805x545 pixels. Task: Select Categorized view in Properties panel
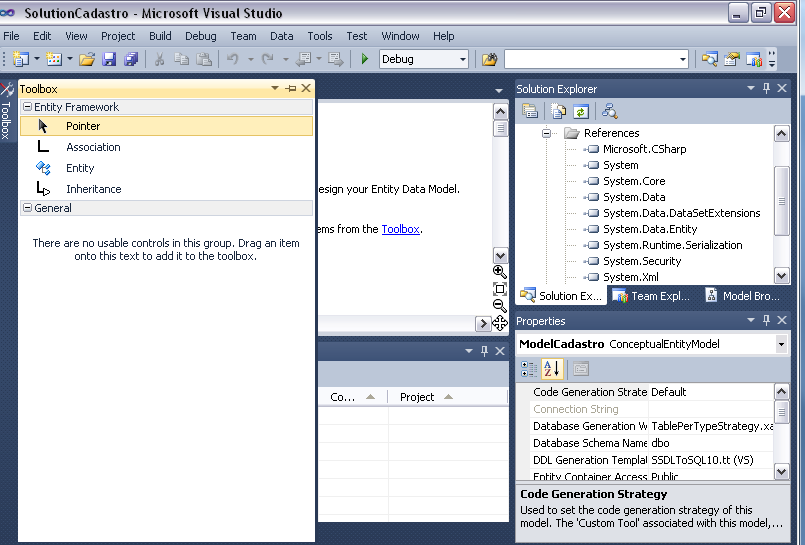[529, 368]
